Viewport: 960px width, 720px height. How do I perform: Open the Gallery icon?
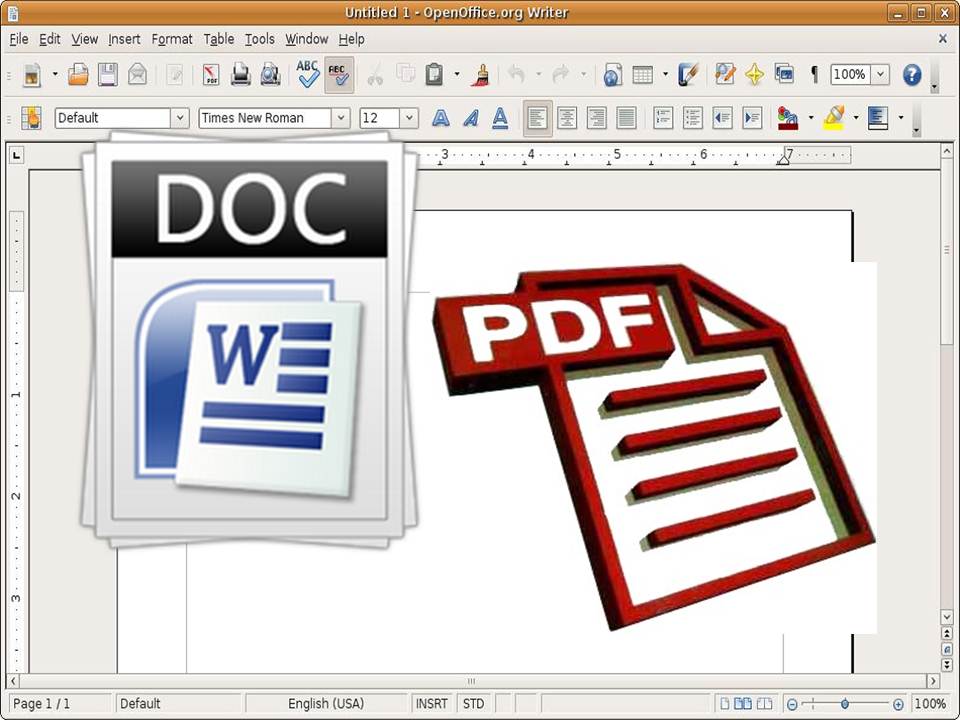784,74
